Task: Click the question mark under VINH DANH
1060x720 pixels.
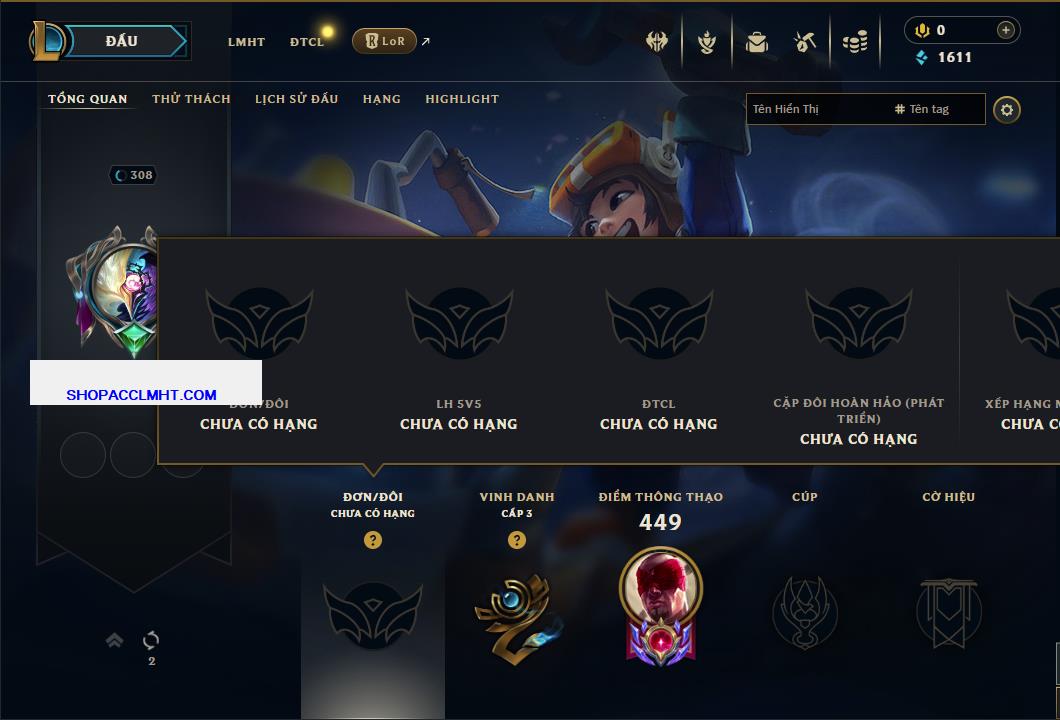Action: click(x=516, y=539)
